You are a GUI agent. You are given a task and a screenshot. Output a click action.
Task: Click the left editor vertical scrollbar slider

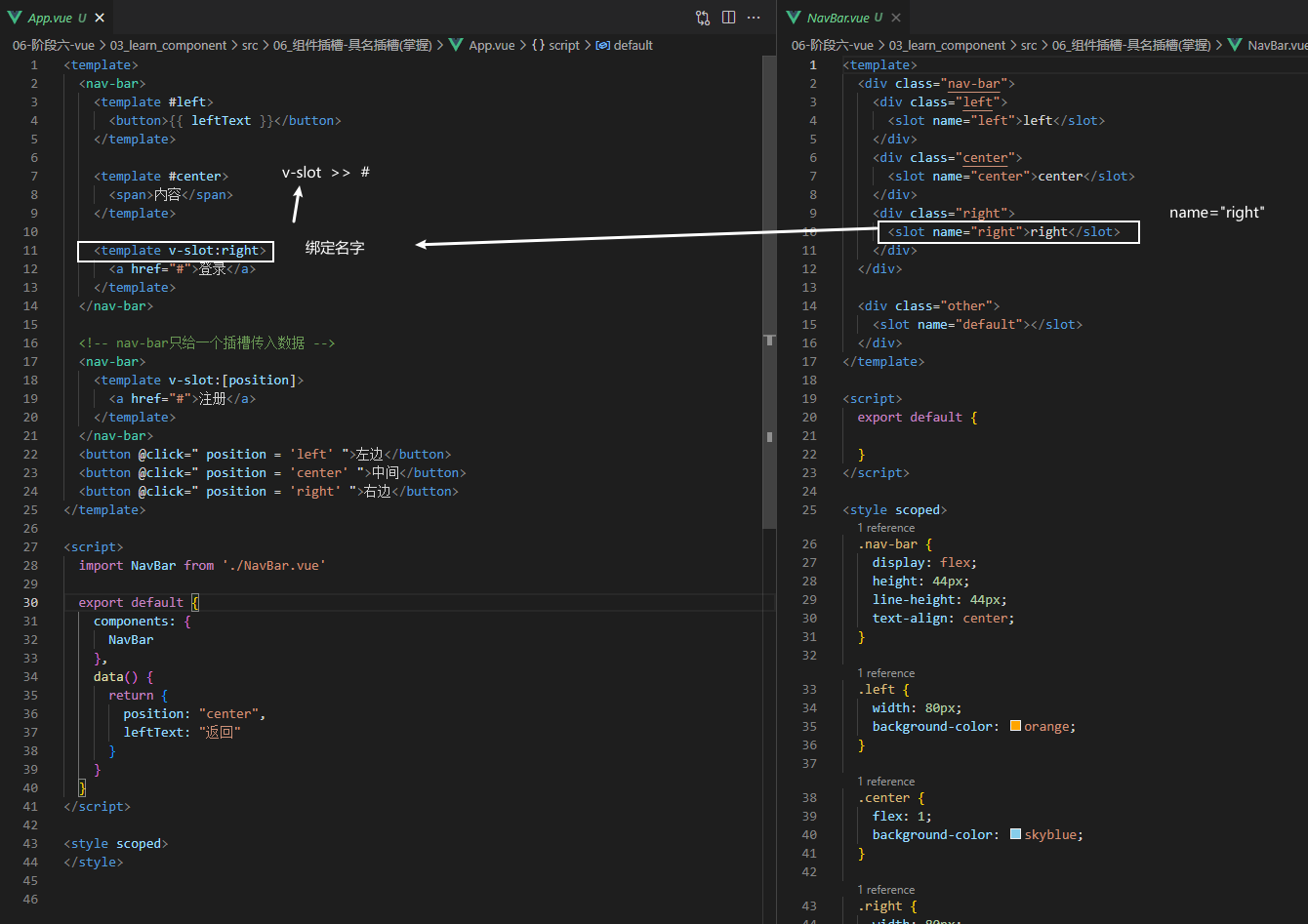[769, 293]
